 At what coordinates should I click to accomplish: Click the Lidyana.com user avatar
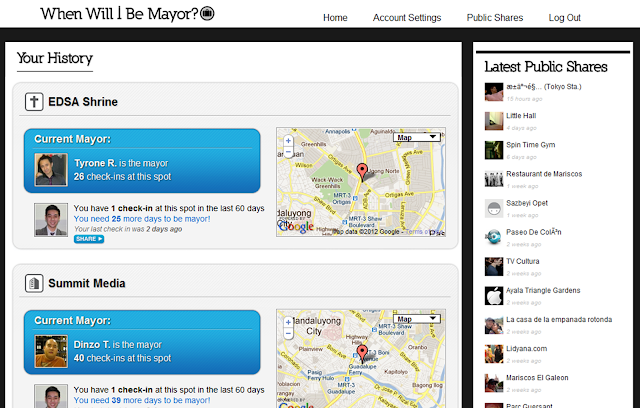pos(494,354)
